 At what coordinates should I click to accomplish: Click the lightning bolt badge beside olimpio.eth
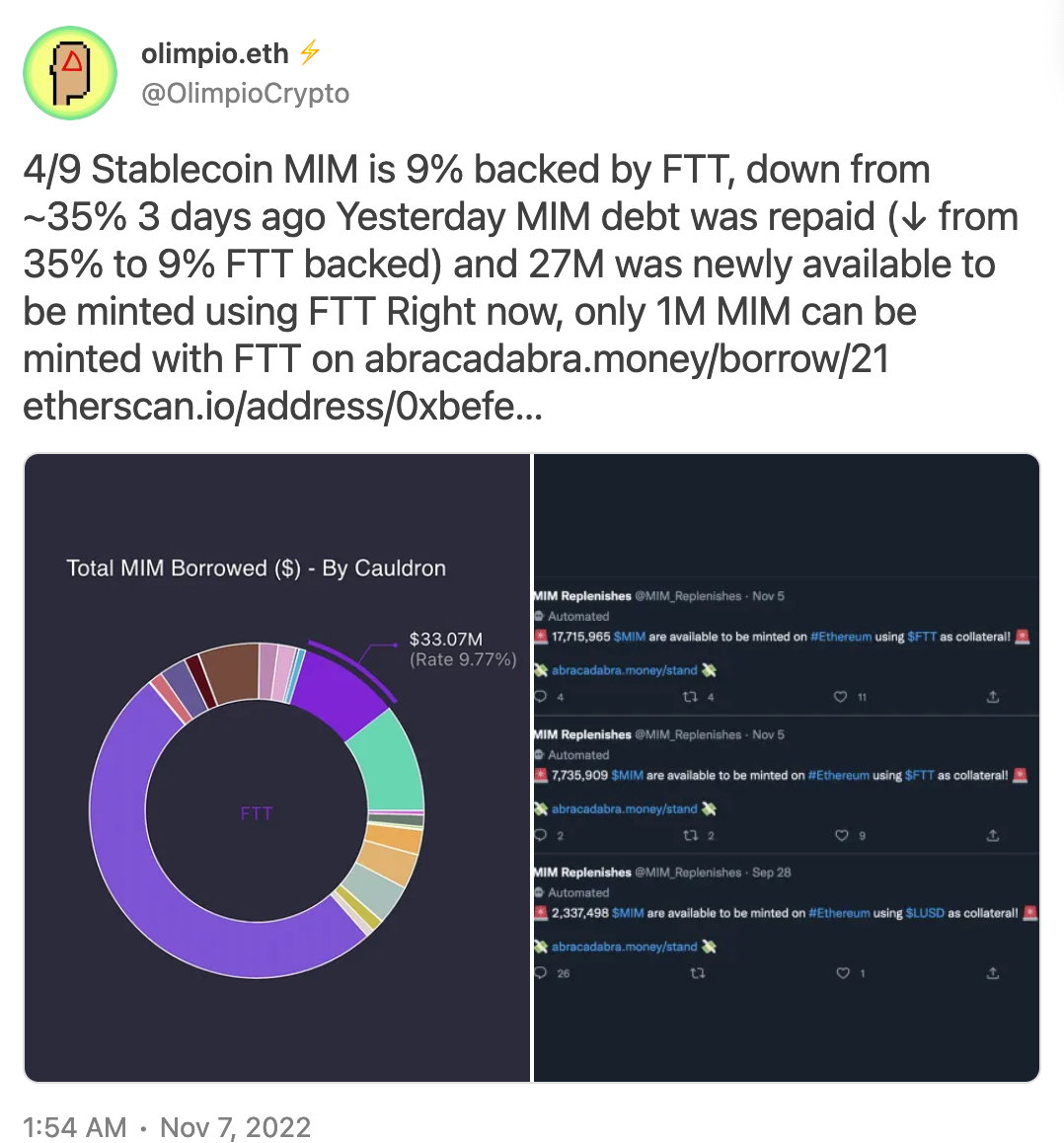(310, 52)
